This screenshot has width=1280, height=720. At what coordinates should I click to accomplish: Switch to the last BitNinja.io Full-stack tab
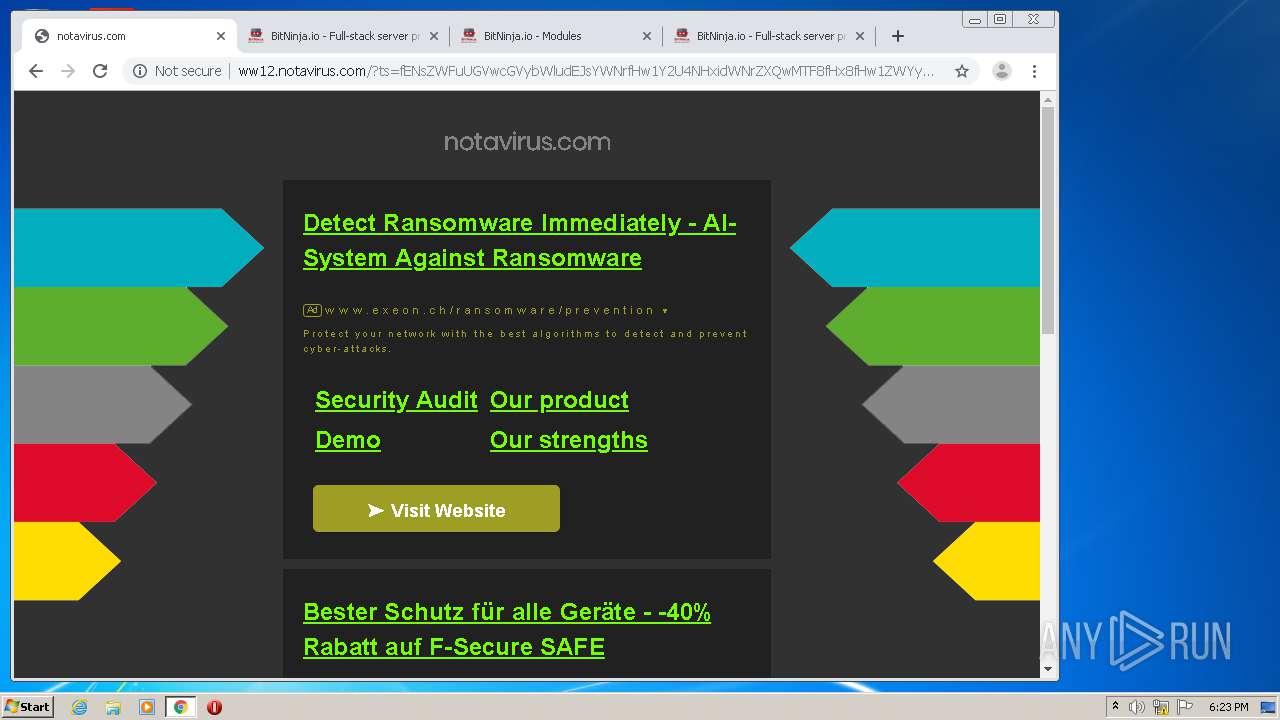[770, 36]
